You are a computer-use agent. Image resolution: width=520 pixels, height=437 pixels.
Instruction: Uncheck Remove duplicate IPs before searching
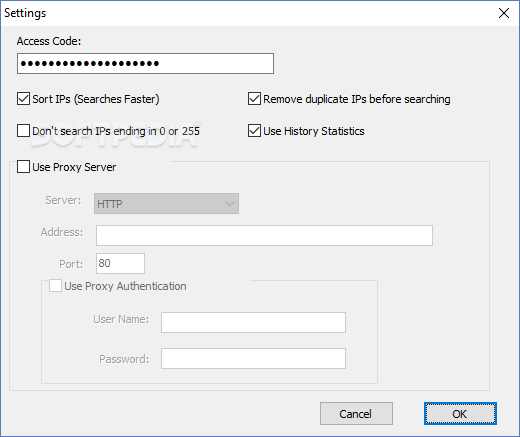[x=254, y=99]
